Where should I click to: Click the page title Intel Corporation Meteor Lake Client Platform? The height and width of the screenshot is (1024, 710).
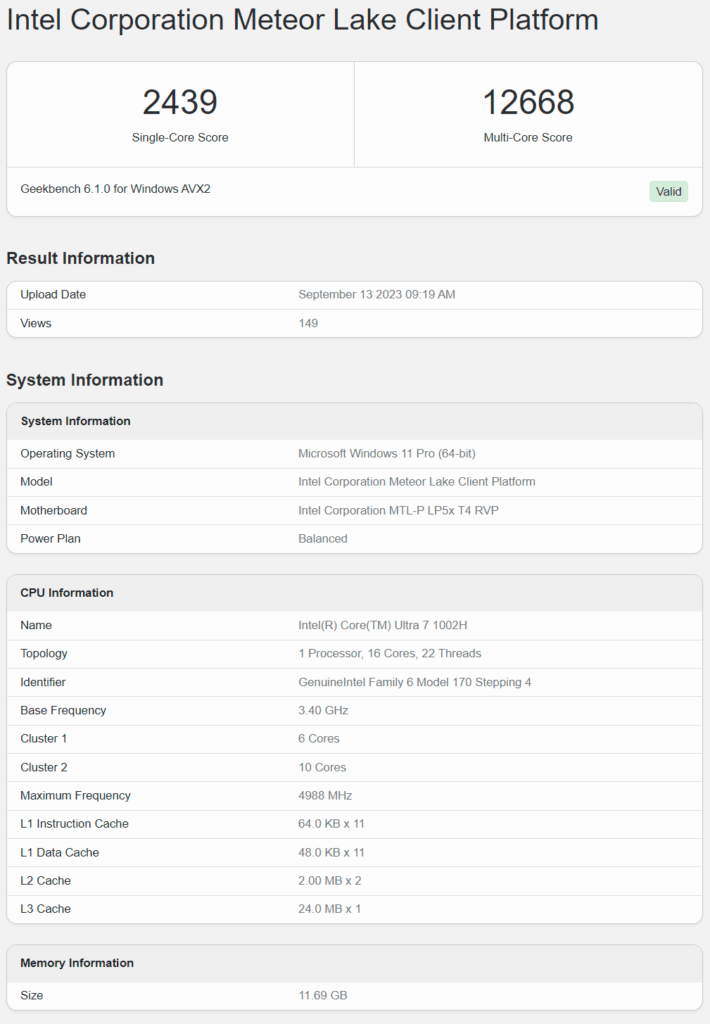(302, 20)
